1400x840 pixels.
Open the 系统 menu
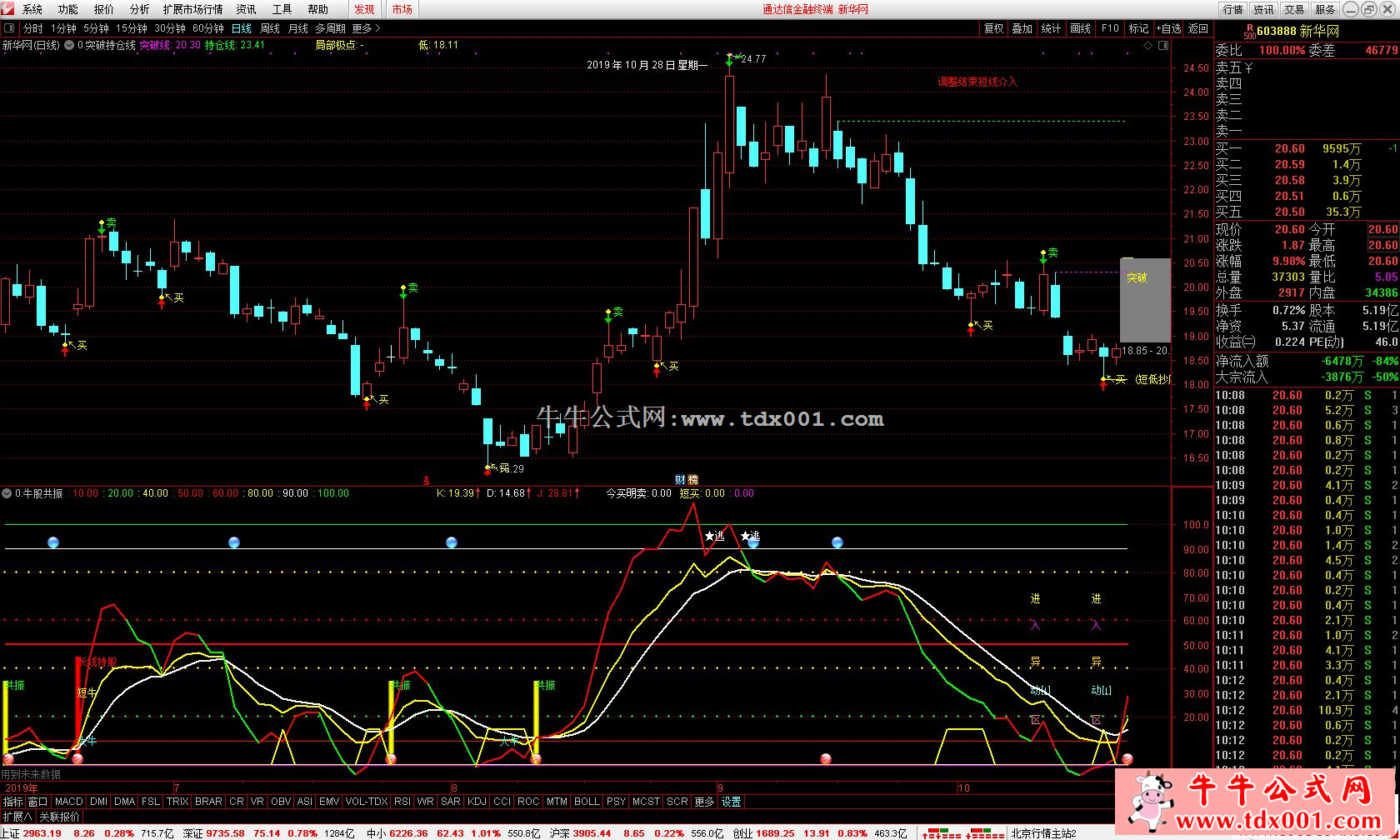pyautogui.click(x=32, y=9)
